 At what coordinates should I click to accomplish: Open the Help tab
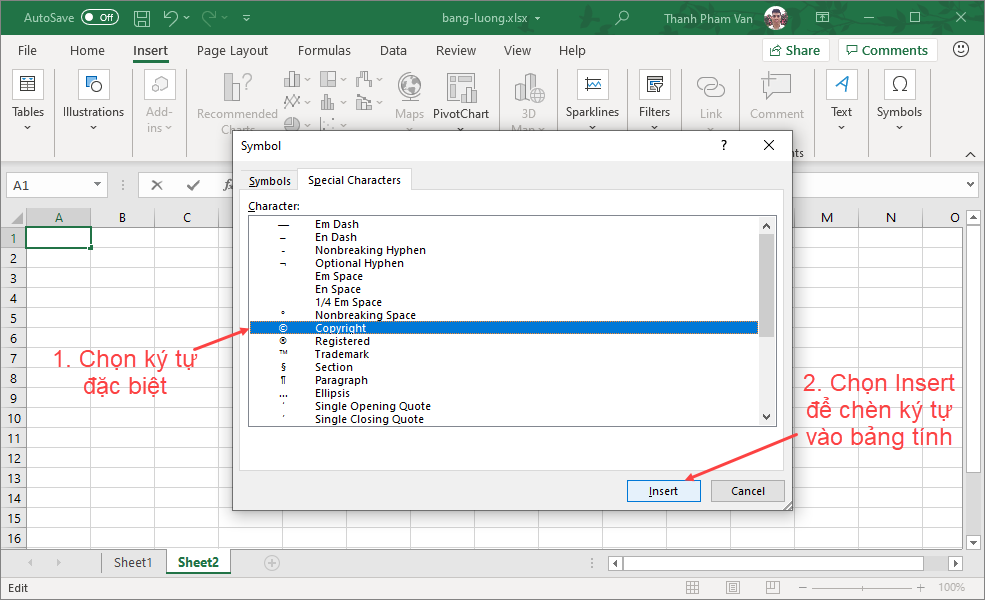point(572,50)
